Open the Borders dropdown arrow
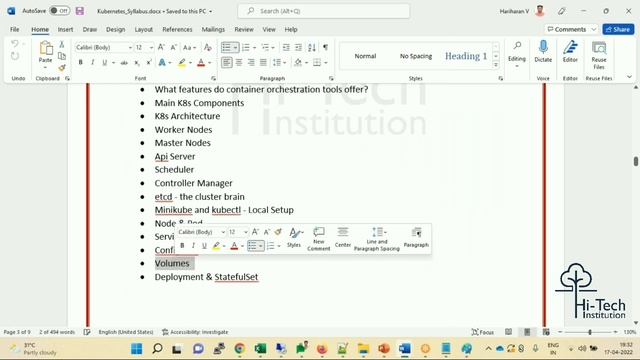This screenshot has height=360, width=640. (x=326, y=62)
